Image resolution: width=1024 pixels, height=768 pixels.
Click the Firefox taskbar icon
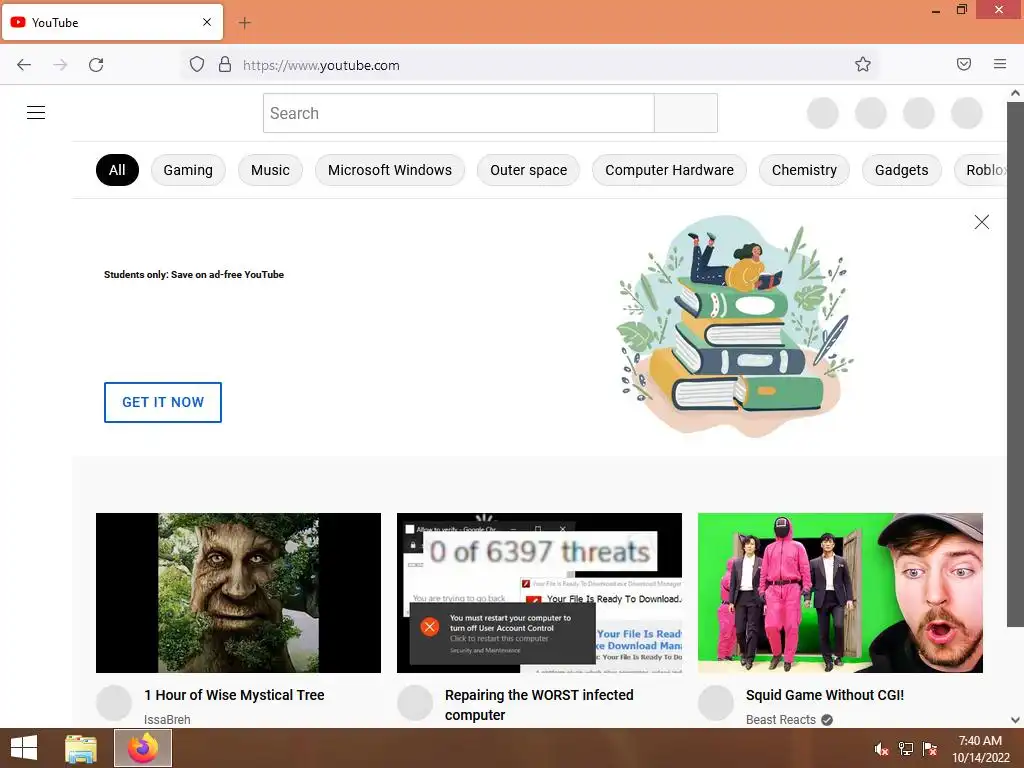pyautogui.click(x=143, y=748)
